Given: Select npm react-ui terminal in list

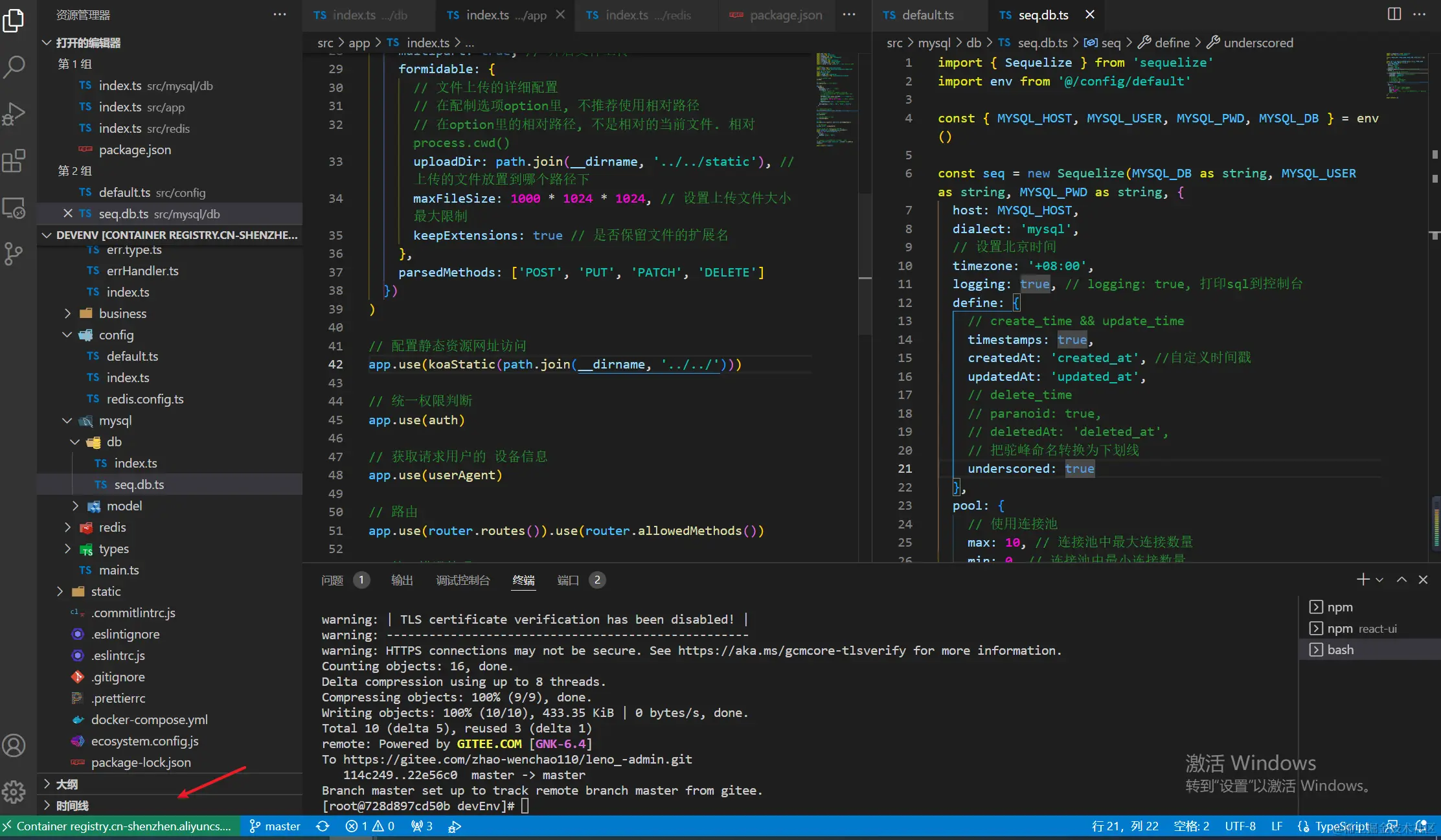Looking at the screenshot, I should coord(1361,629).
